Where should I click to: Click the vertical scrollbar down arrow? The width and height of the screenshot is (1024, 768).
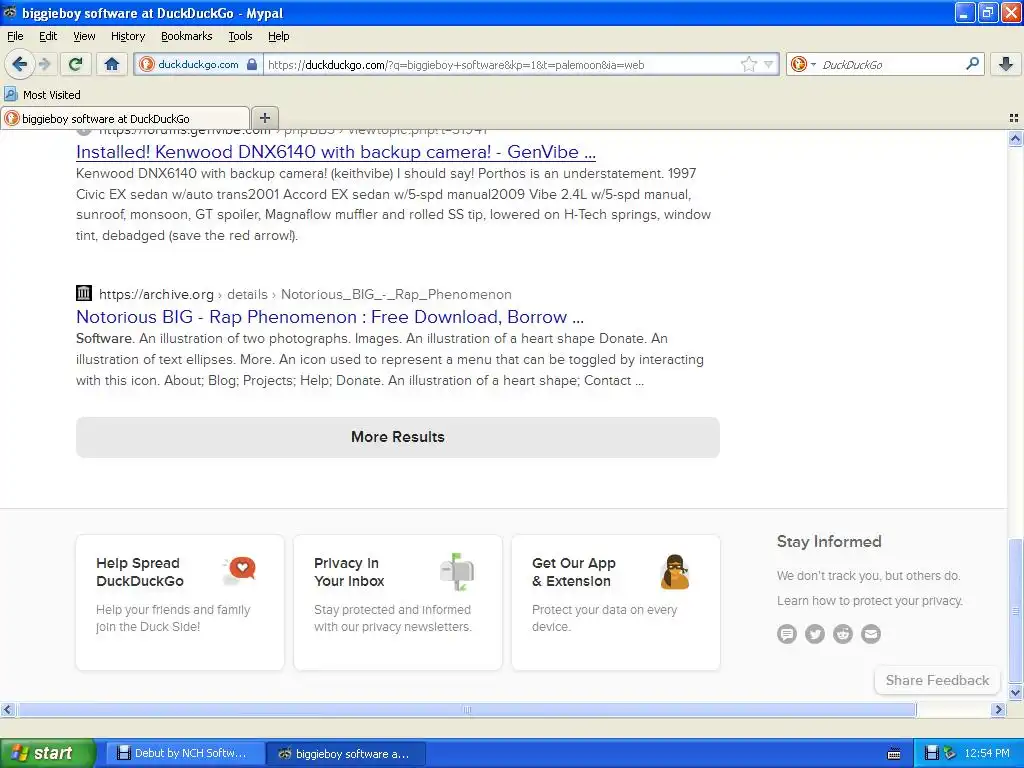point(1015,693)
